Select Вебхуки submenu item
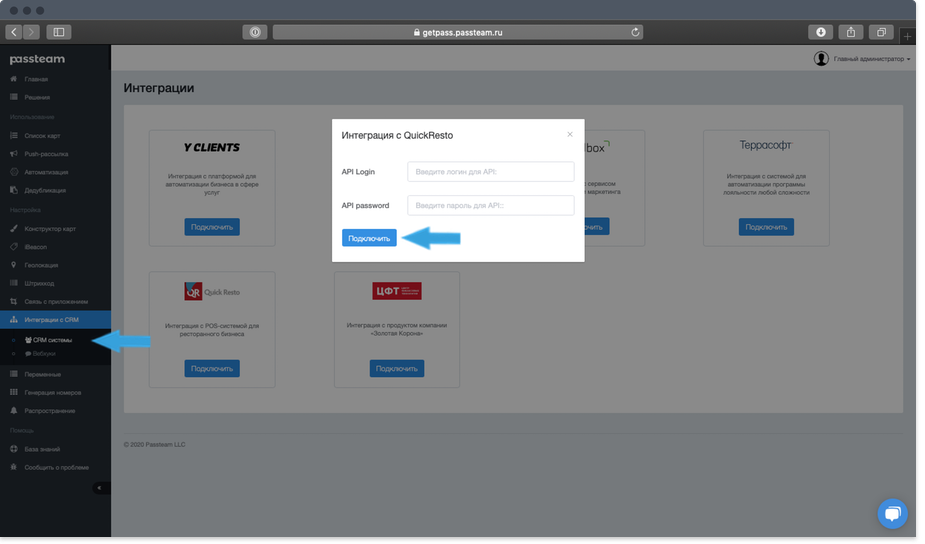Screen dimensions: 925x544 [44, 354]
